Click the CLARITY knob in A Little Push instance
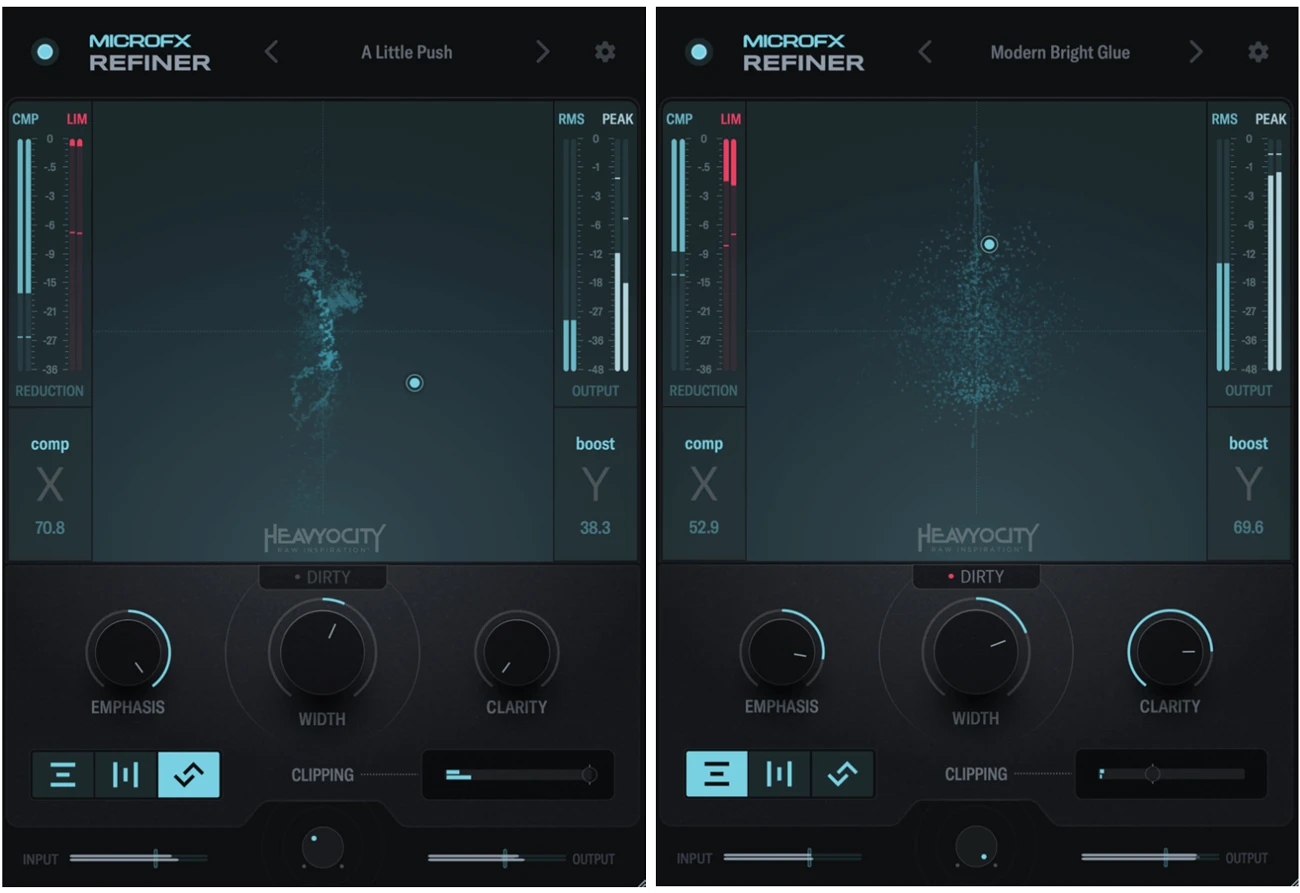 (x=516, y=653)
